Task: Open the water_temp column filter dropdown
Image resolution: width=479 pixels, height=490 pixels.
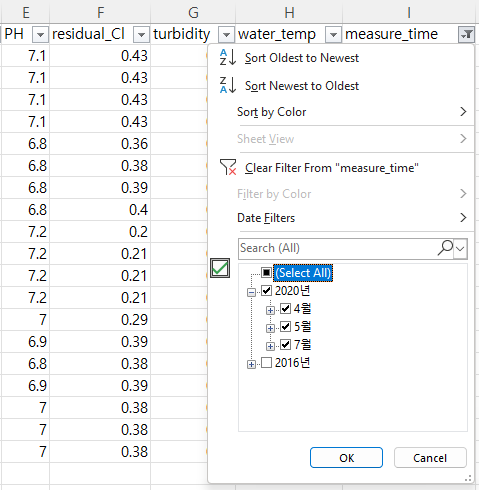Action: click(x=333, y=34)
